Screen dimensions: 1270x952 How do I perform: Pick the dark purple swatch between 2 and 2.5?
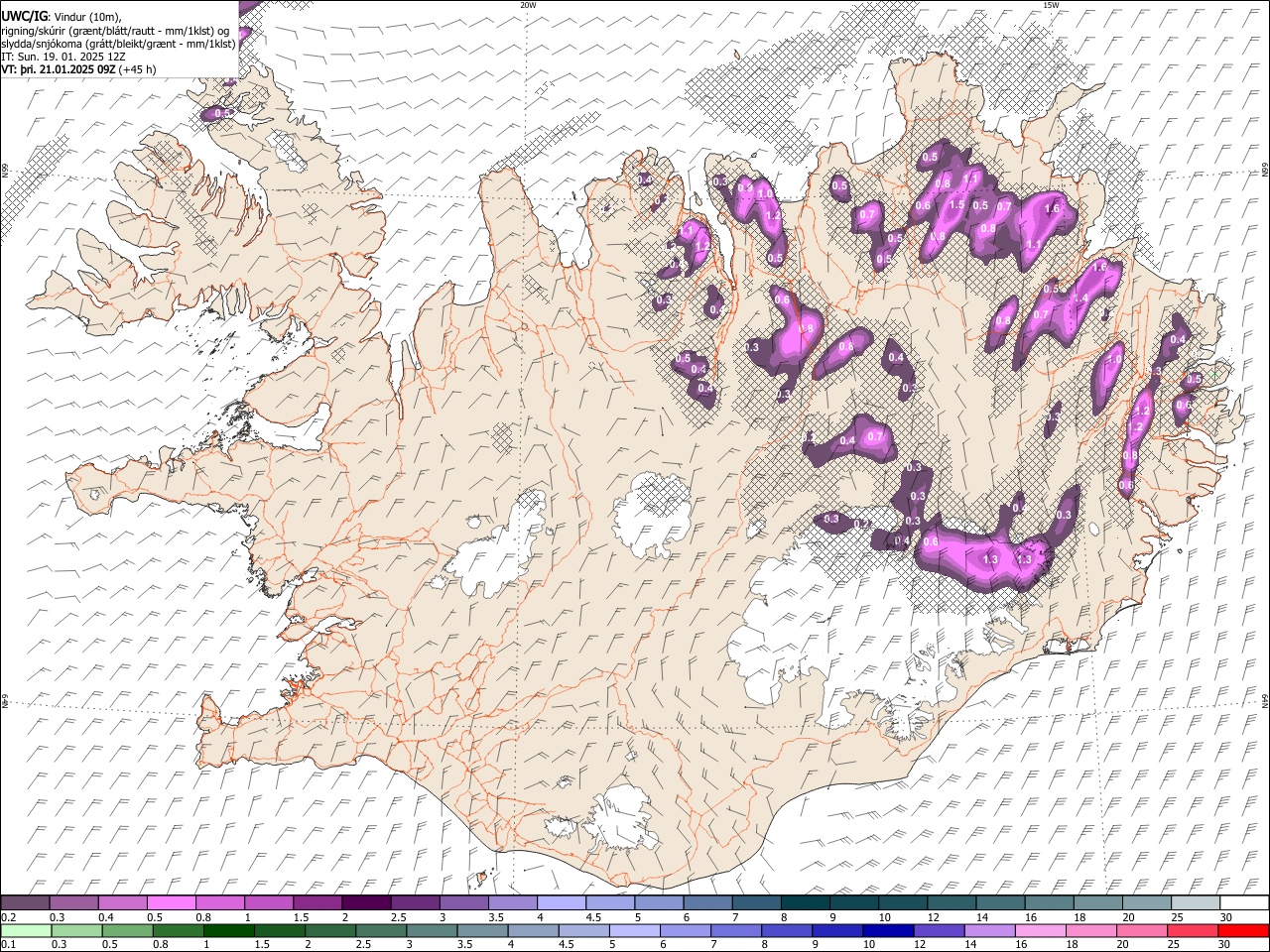tap(366, 903)
